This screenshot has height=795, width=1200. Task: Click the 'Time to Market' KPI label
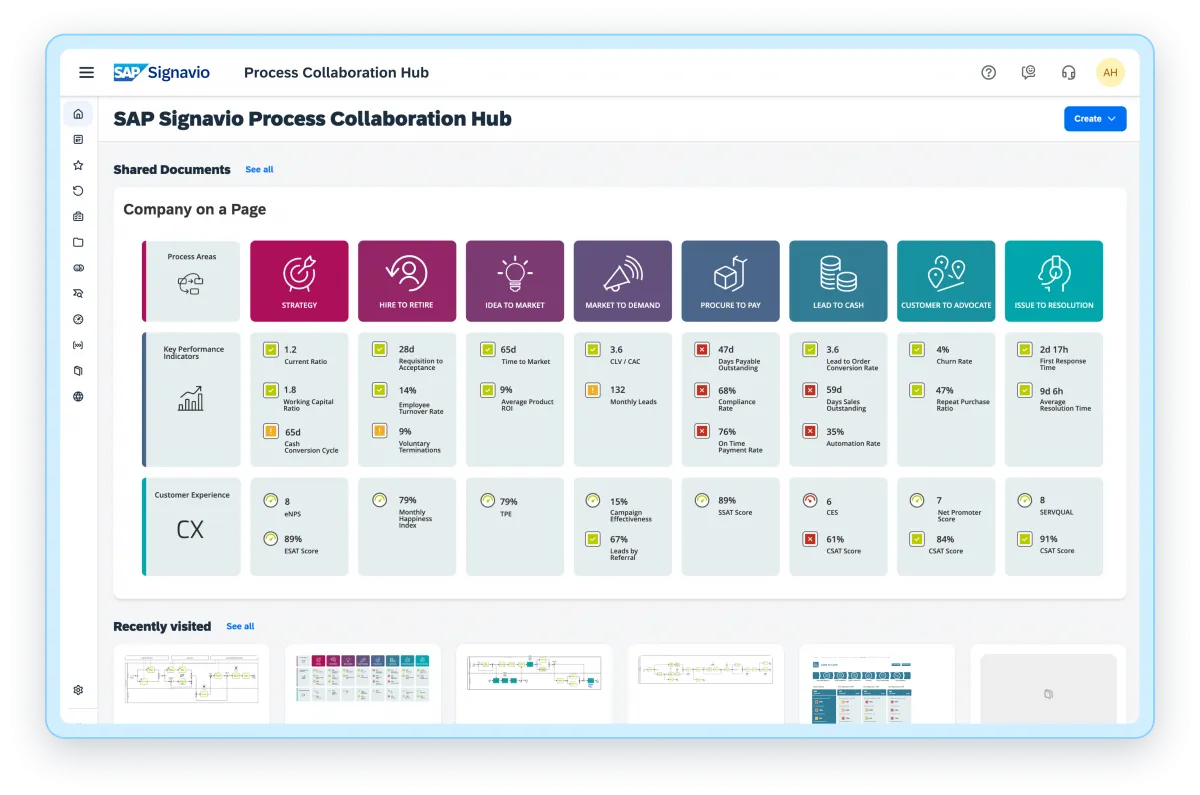point(525,362)
